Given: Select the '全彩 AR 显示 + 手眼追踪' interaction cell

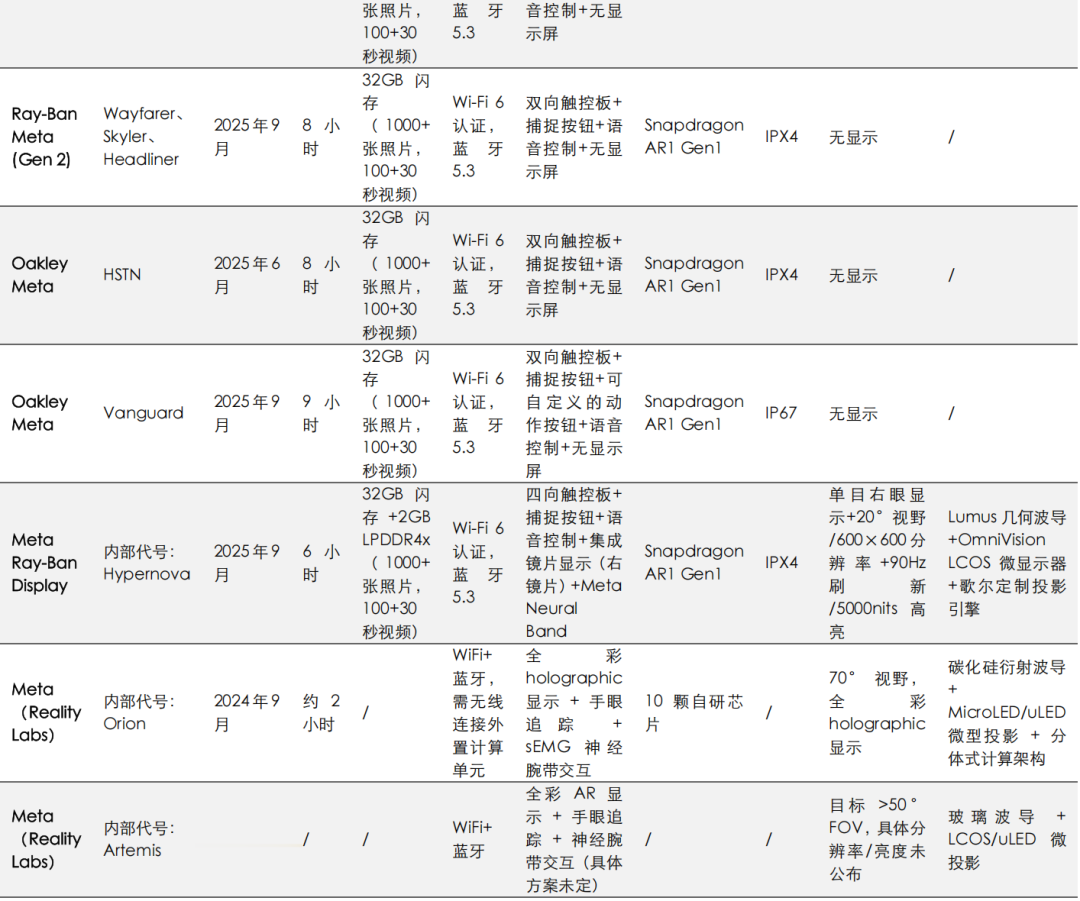Looking at the screenshot, I should pos(574,838).
